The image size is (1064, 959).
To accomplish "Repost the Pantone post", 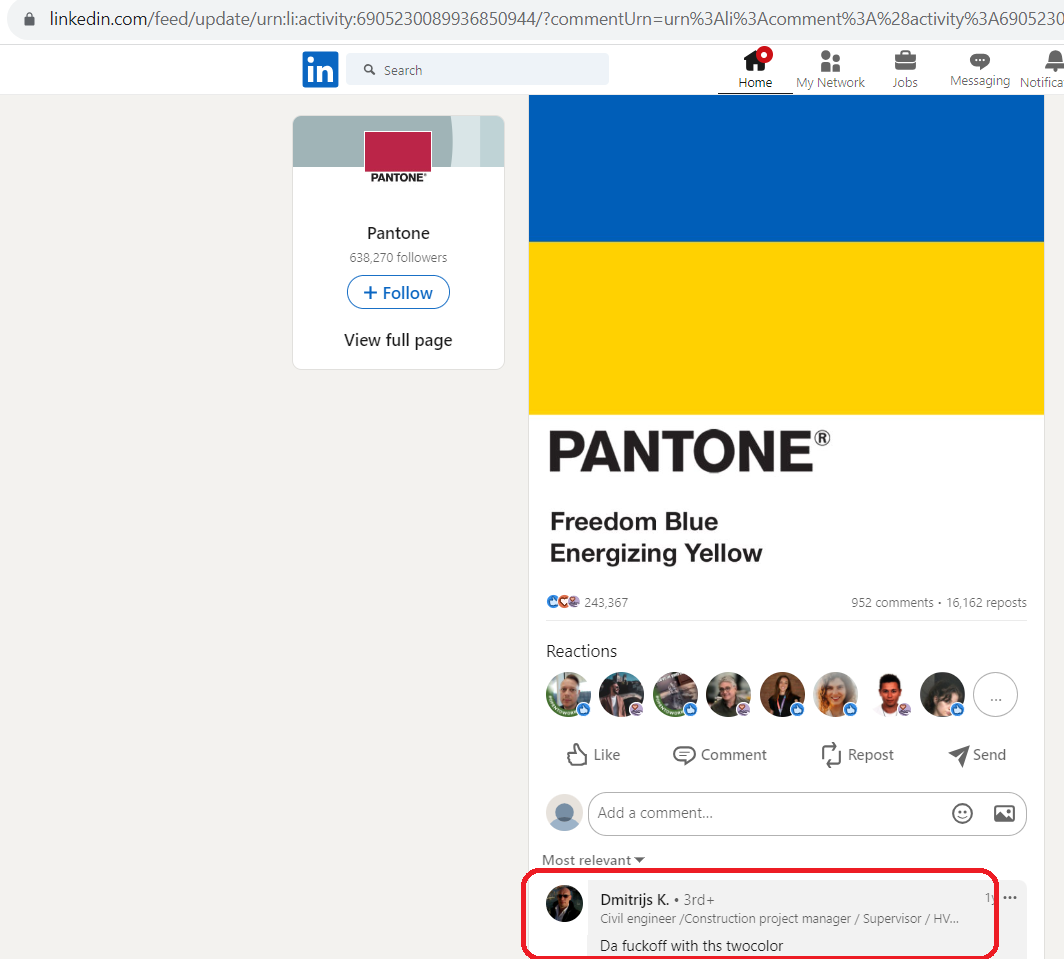I will point(857,755).
